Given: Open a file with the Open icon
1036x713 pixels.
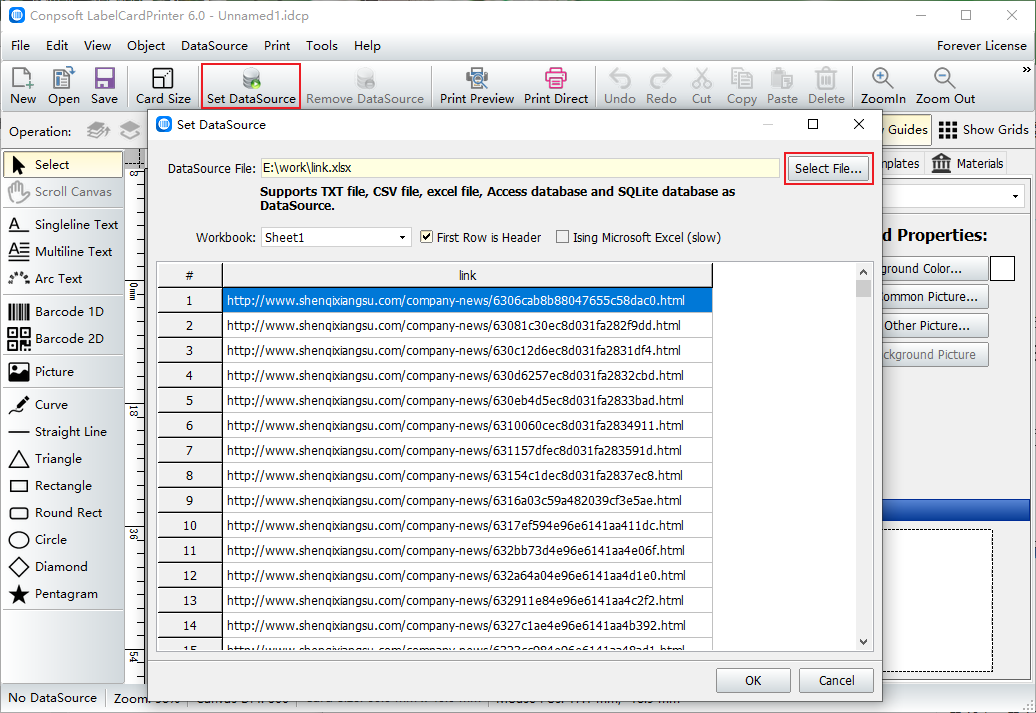Looking at the screenshot, I should (x=63, y=85).
